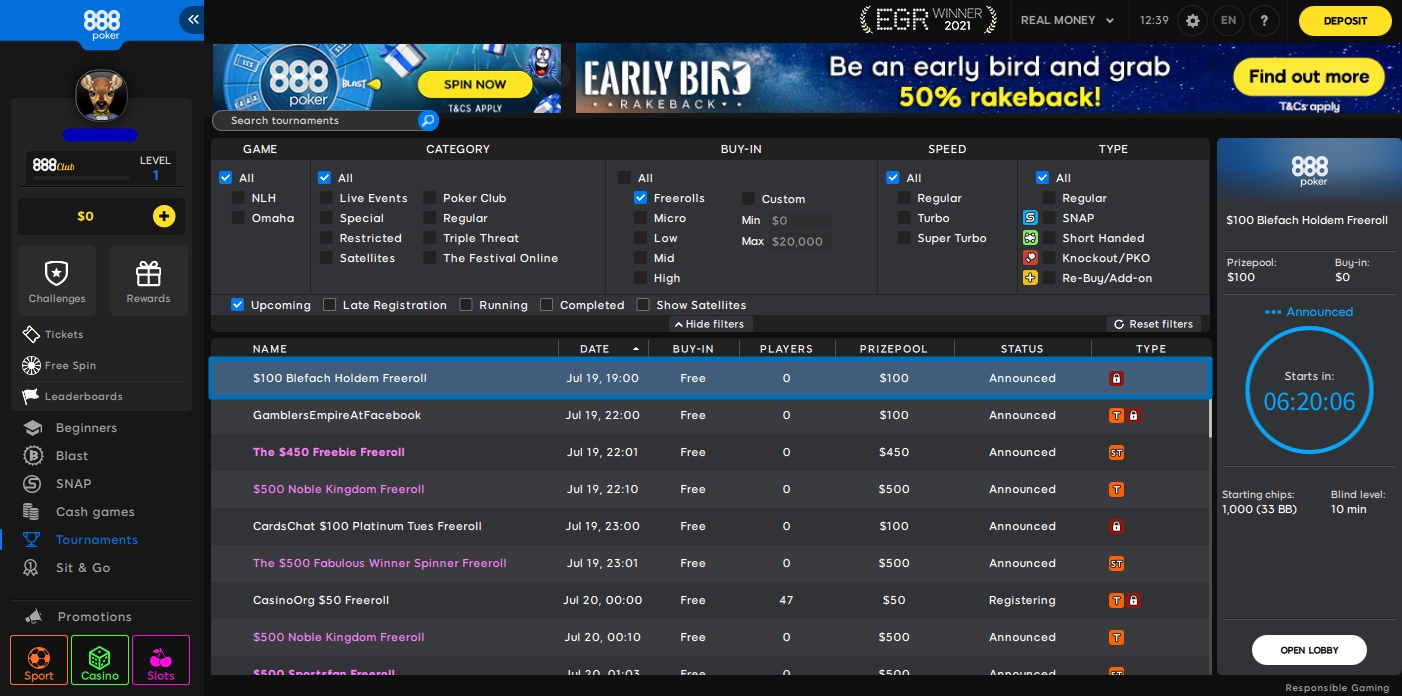The width and height of the screenshot is (1402, 696).
Task: Click the yellow Deposit button
Action: (x=1345, y=21)
